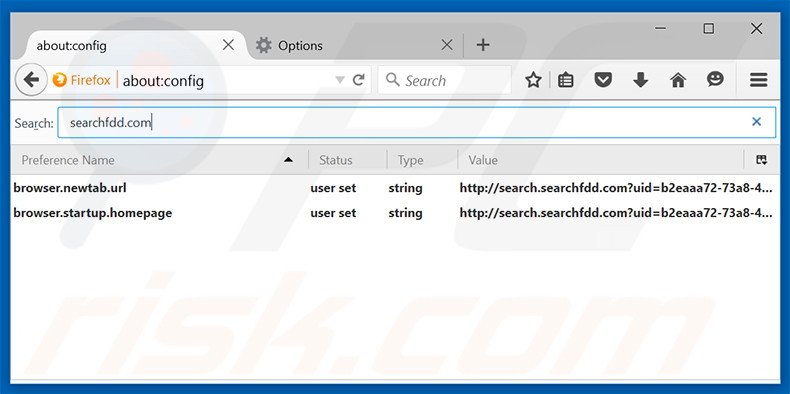Click the about:config URL in address bar
This screenshot has width=790, height=394.
click(163, 81)
